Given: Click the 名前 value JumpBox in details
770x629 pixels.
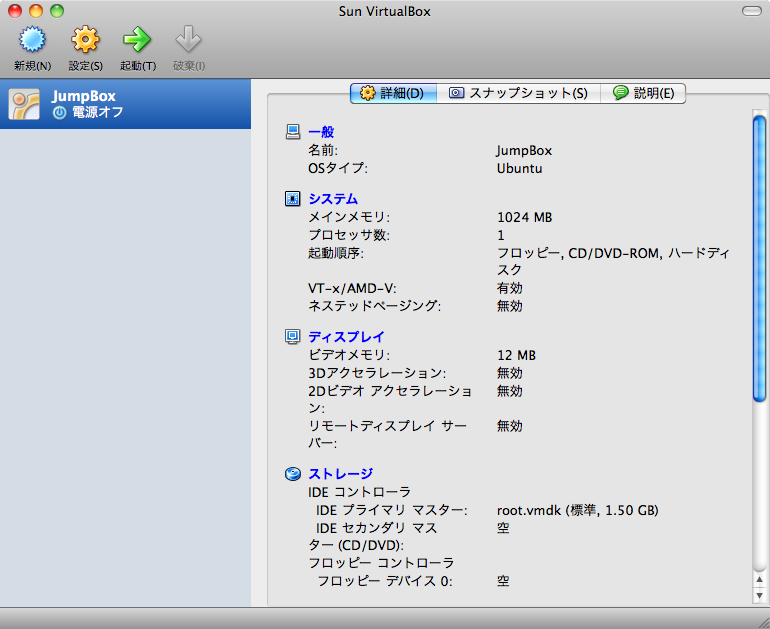Looking at the screenshot, I should click(x=524, y=151).
